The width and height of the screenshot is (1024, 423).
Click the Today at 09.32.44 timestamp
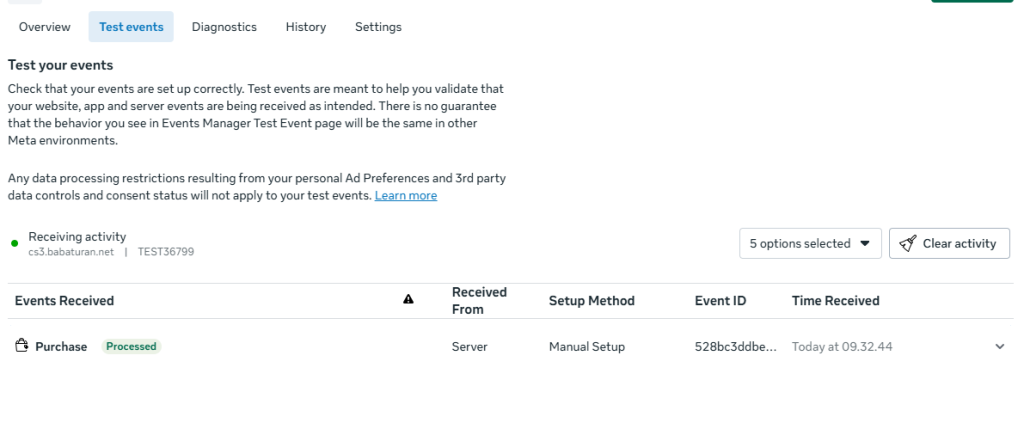click(x=841, y=347)
